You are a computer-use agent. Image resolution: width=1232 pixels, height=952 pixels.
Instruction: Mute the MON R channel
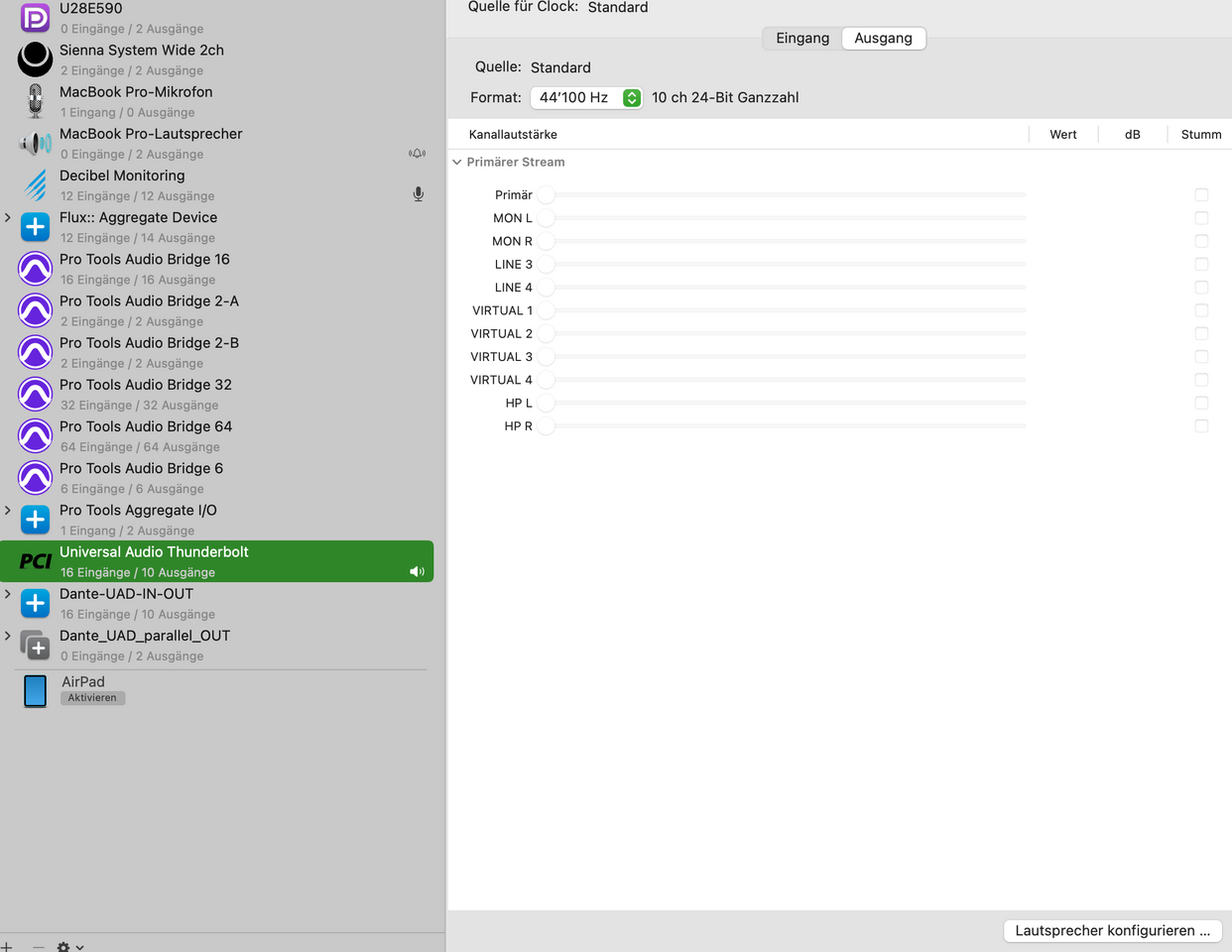(x=1201, y=241)
